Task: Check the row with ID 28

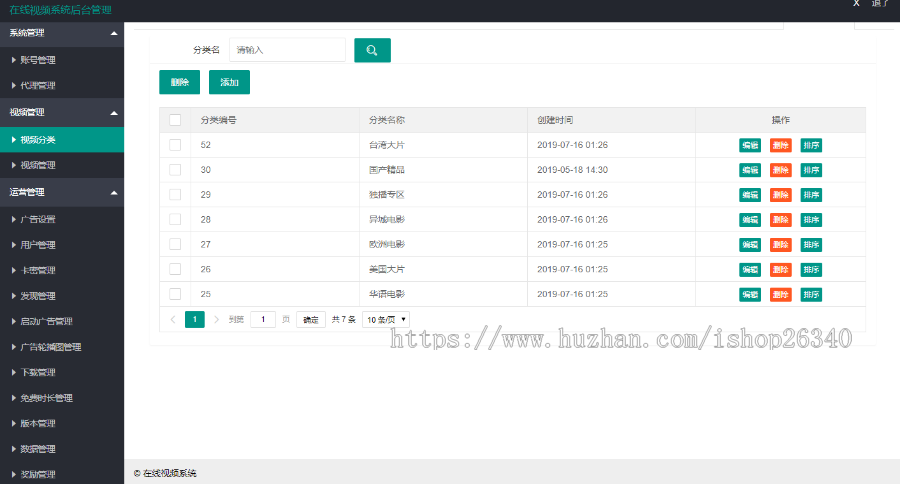Action: 175,219
